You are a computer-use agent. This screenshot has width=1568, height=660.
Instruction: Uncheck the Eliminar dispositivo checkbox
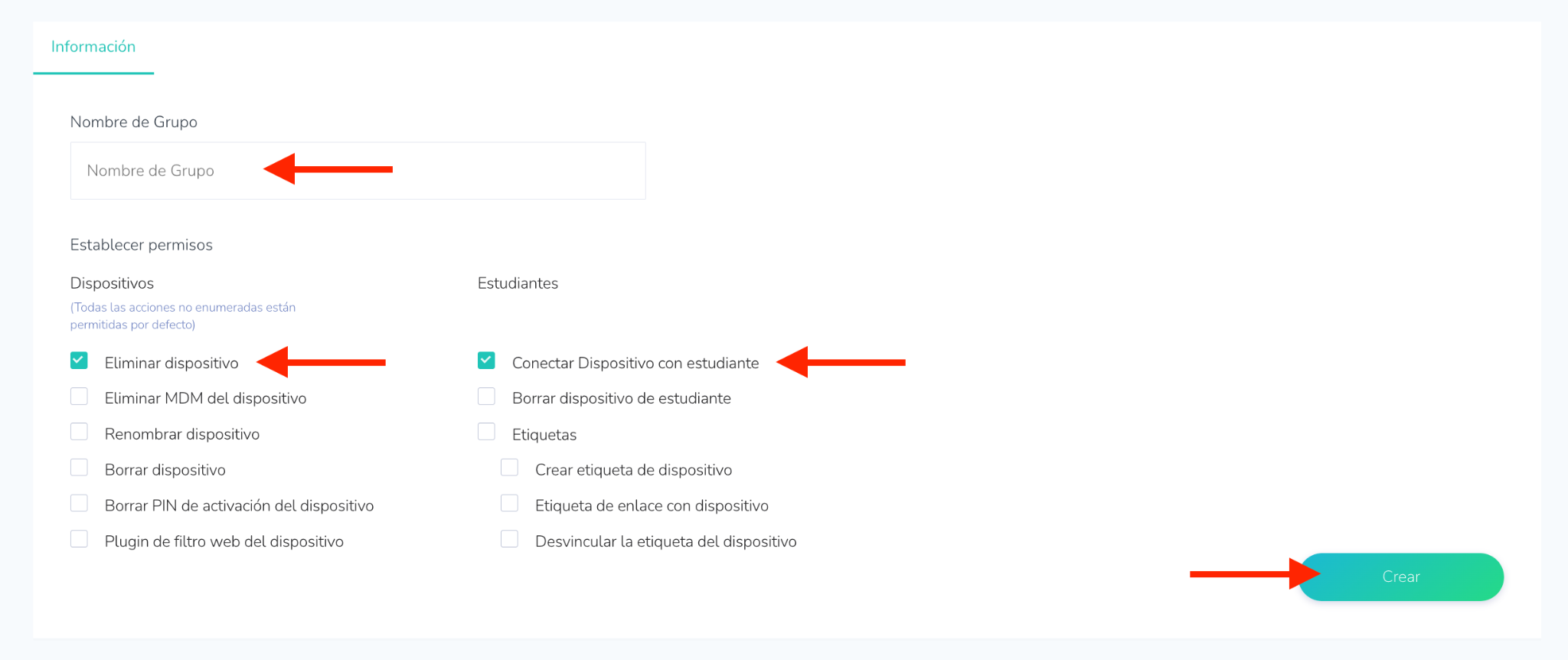point(79,361)
